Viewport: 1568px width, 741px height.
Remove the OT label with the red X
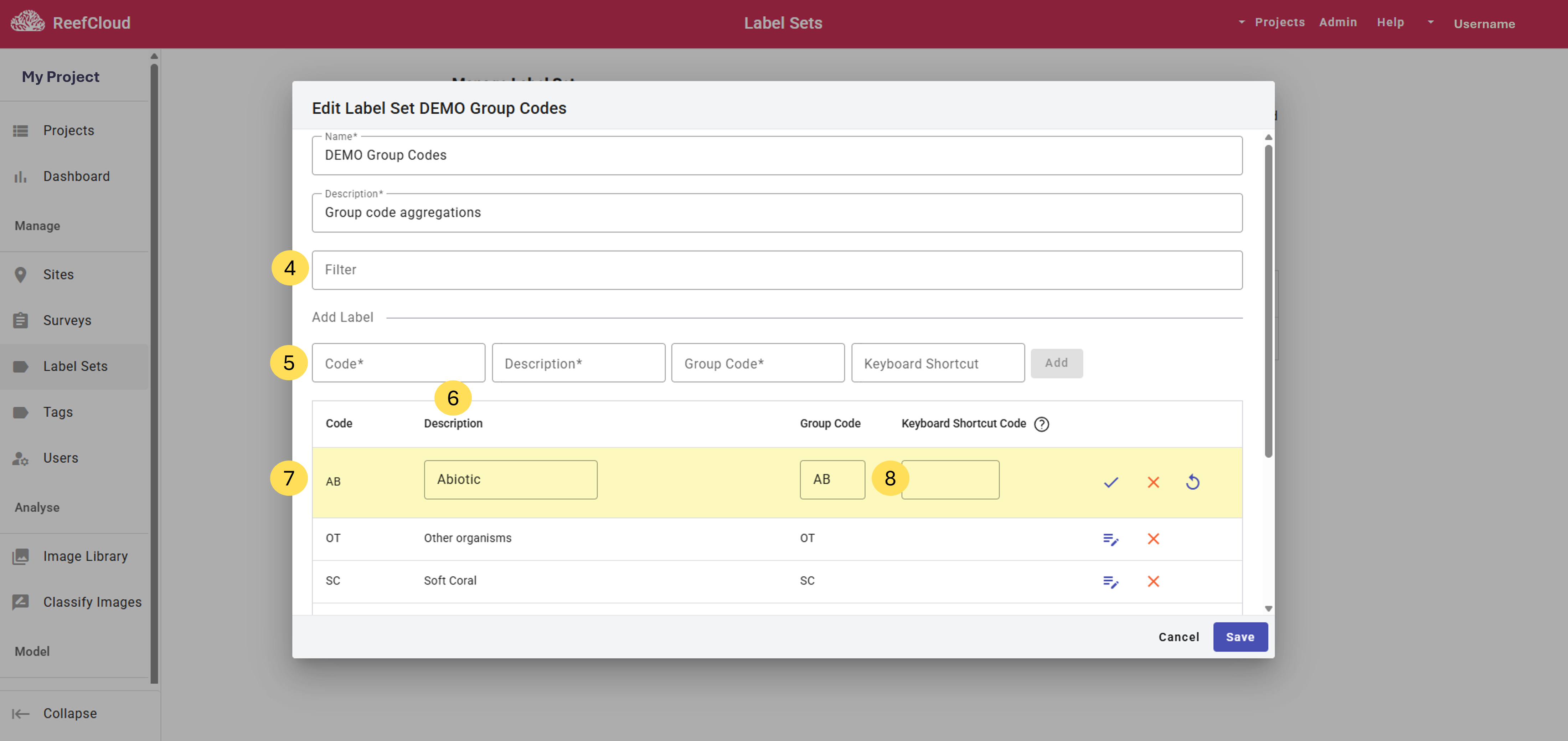[1153, 539]
